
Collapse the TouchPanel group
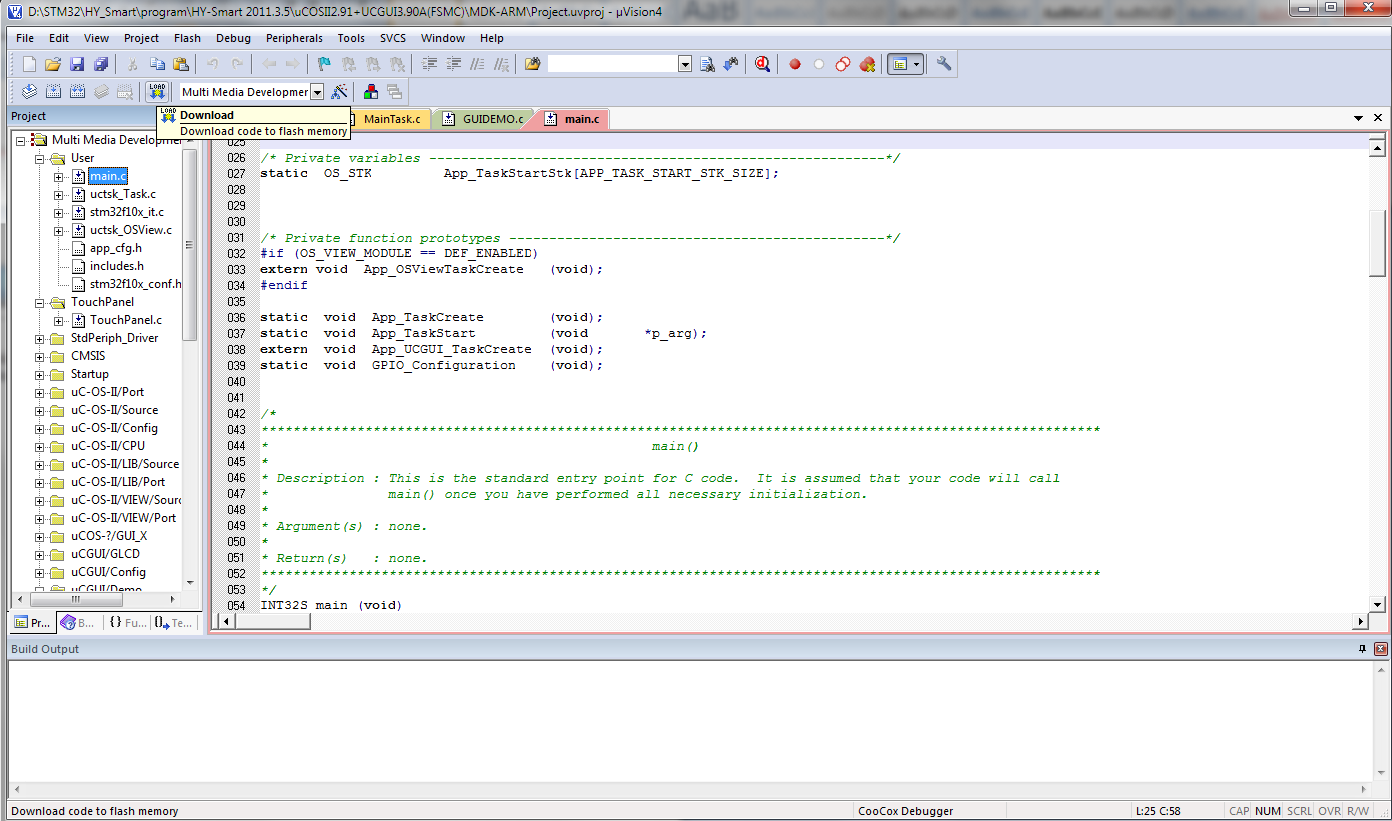click(x=40, y=302)
